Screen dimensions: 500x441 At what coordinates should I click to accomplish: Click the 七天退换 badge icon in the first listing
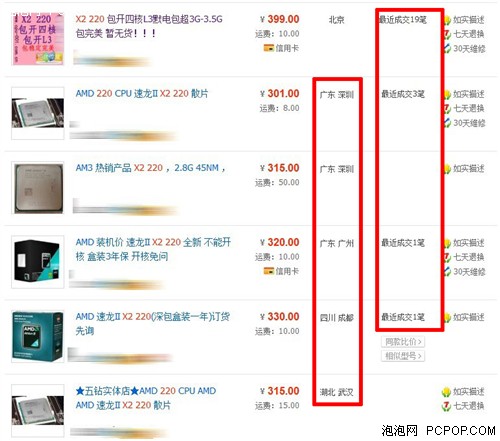(447, 34)
